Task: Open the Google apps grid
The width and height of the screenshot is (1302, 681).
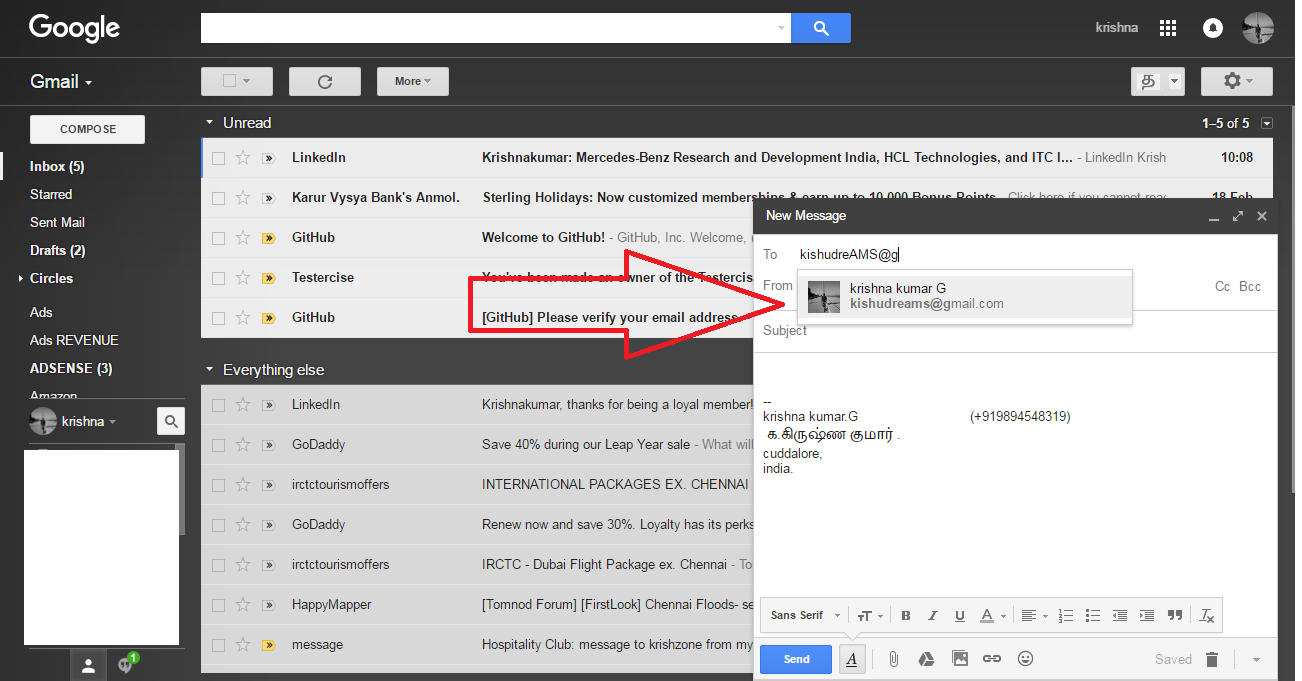Action: [1167, 27]
